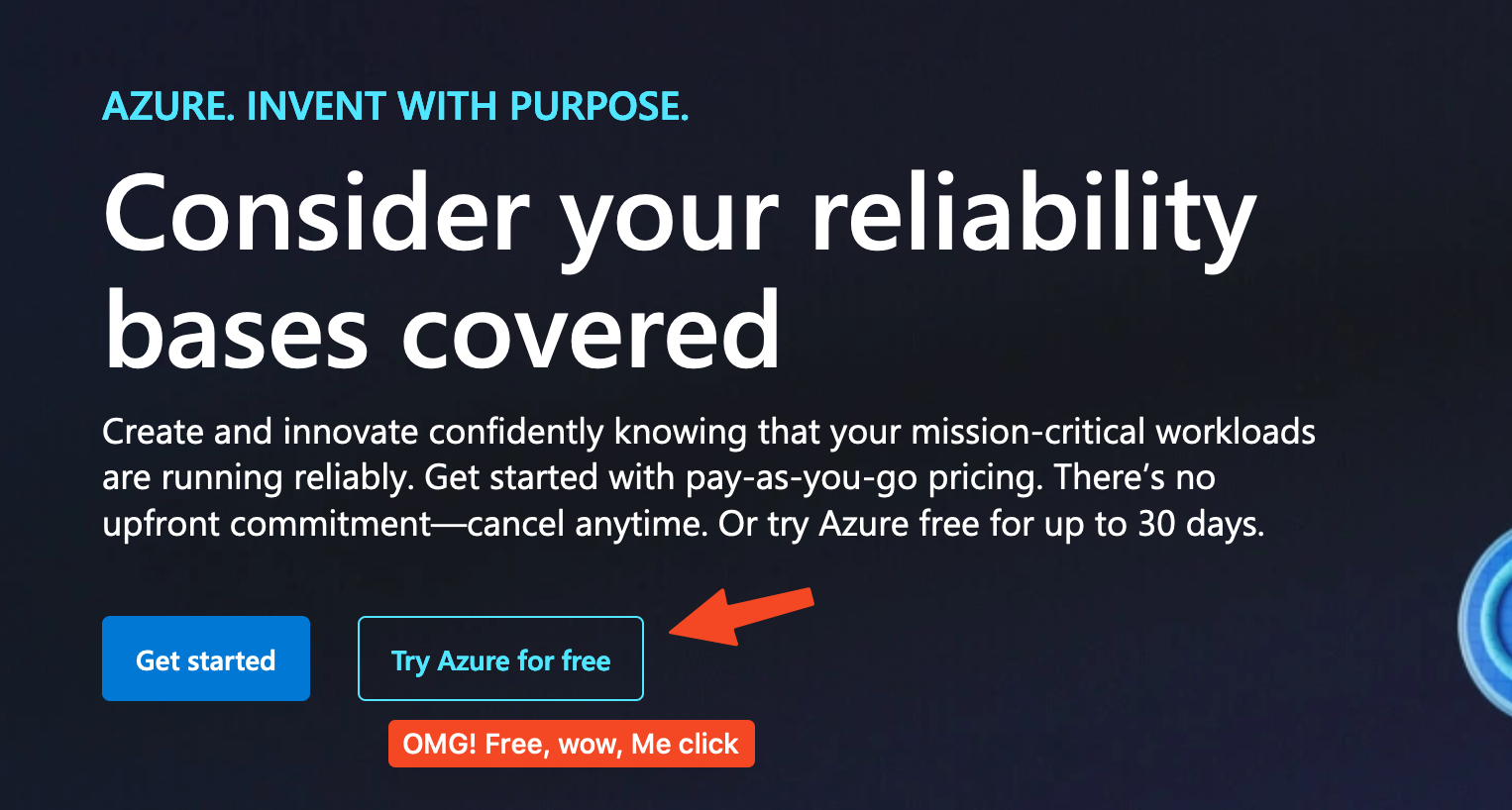The image size is (1512, 810).
Task: Click the orange 'OMG! Free, wow, Me click' label
Action: pyautogui.click(x=571, y=744)
